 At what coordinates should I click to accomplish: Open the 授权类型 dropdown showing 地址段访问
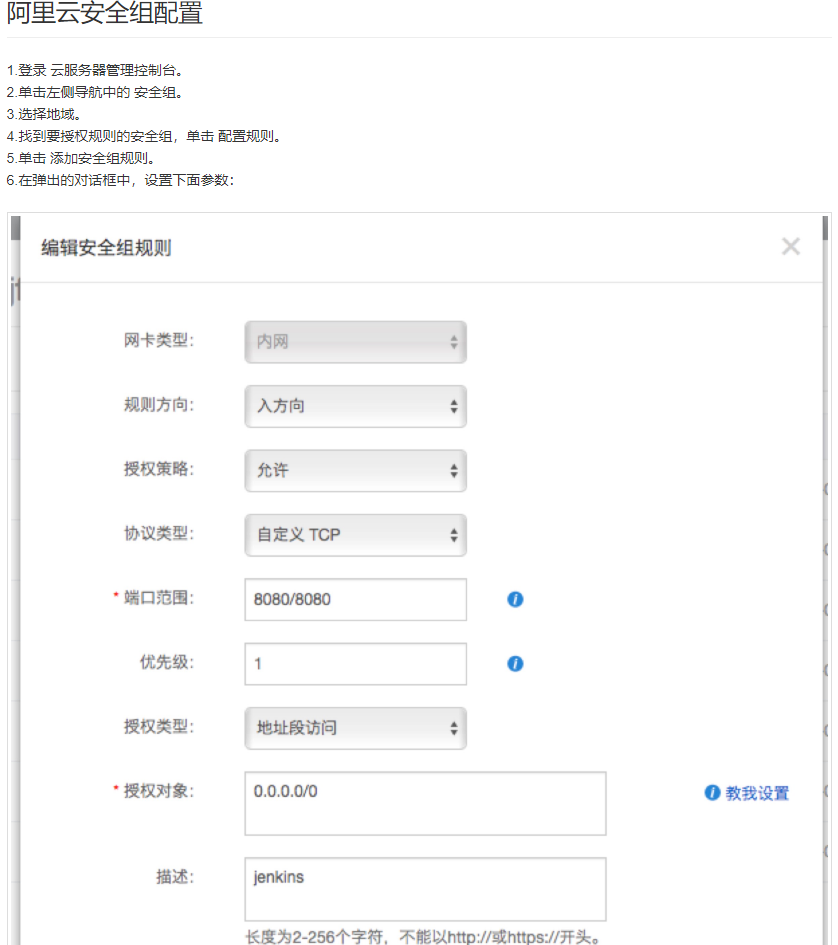coord(355,728)
